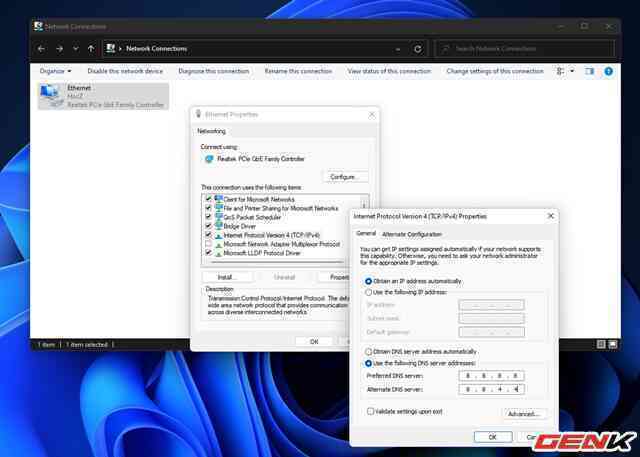Click Client for Microsoft Networks item icon
Image resolution: width=640 pixels, height=457 pixels.
coord(219,199)
